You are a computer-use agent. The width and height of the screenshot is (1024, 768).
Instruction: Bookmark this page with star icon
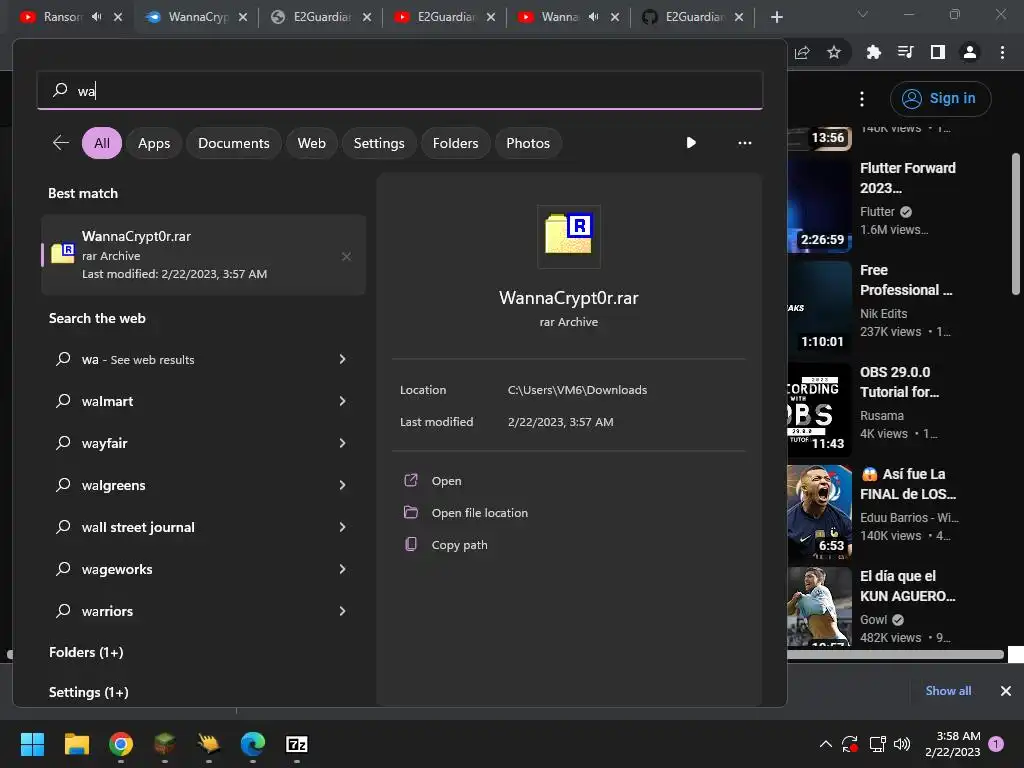pyautogui.click(x=834, y=52)
